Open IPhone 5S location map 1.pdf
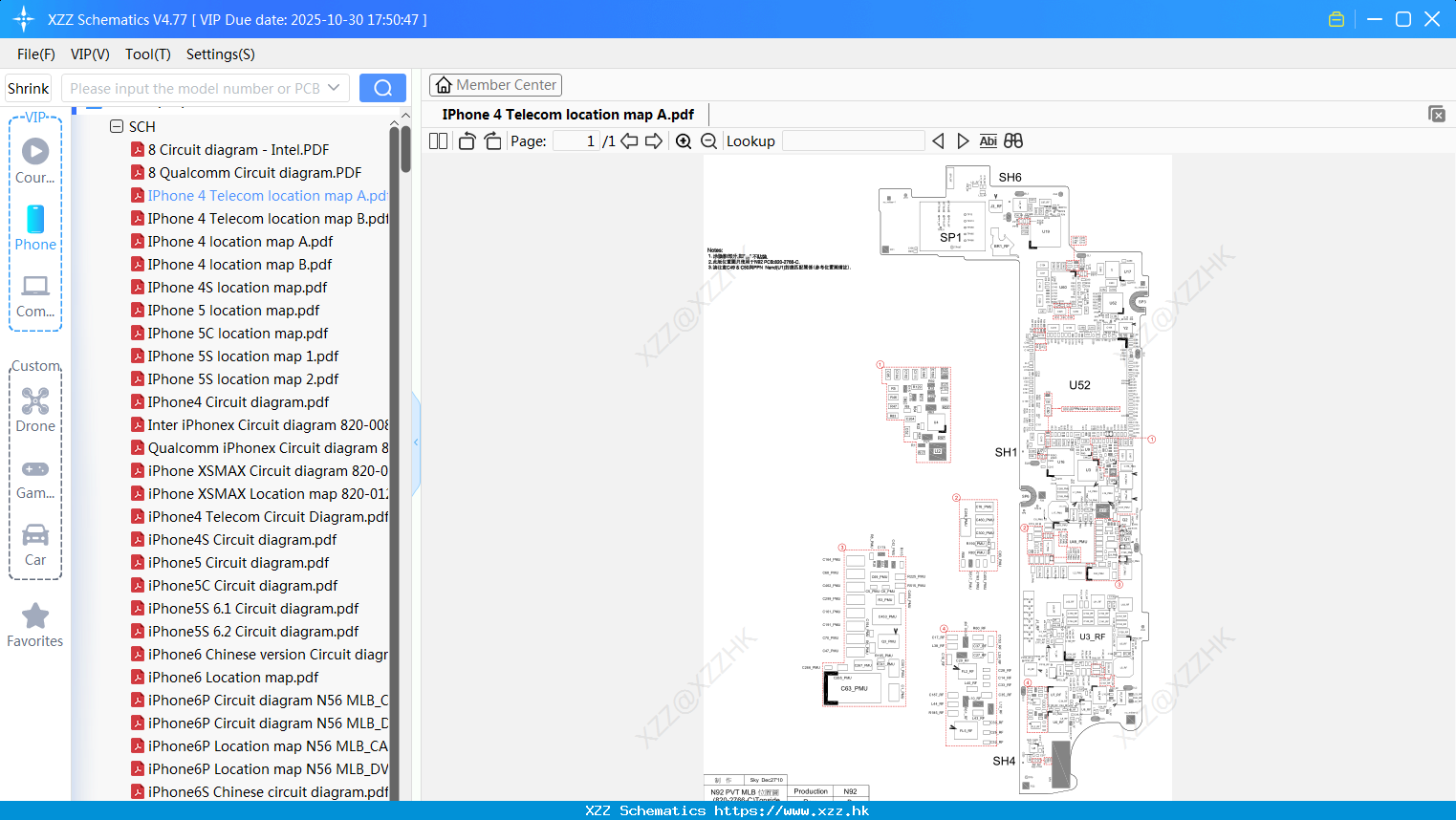 click(x=243, y=356)
